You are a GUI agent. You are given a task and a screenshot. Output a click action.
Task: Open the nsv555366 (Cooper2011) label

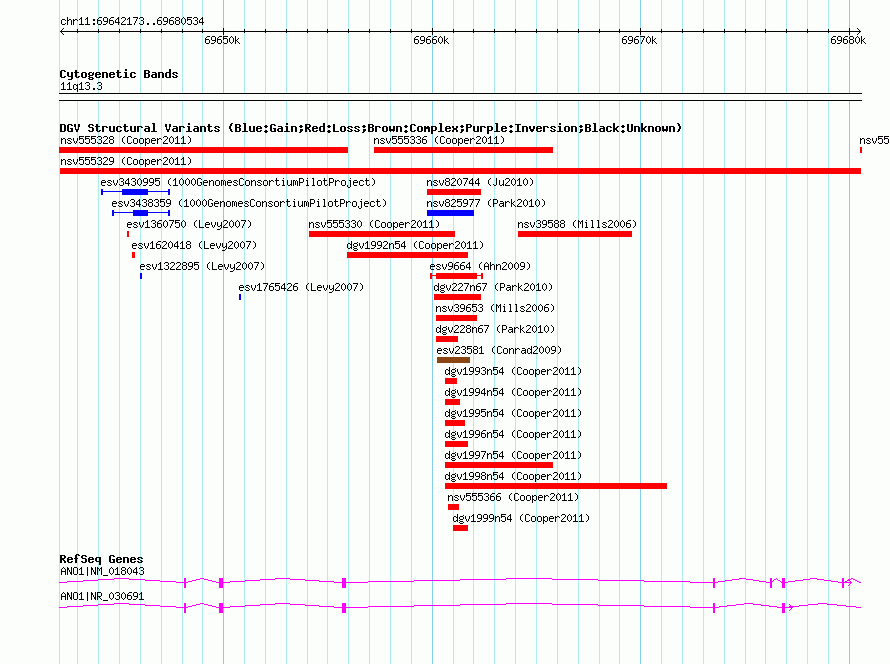point(513,497)
